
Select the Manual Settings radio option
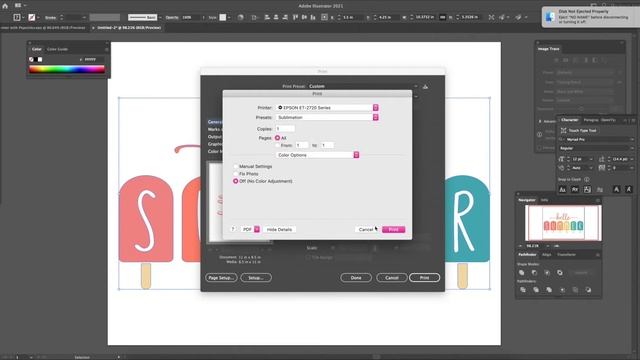(x=236, y=167)
